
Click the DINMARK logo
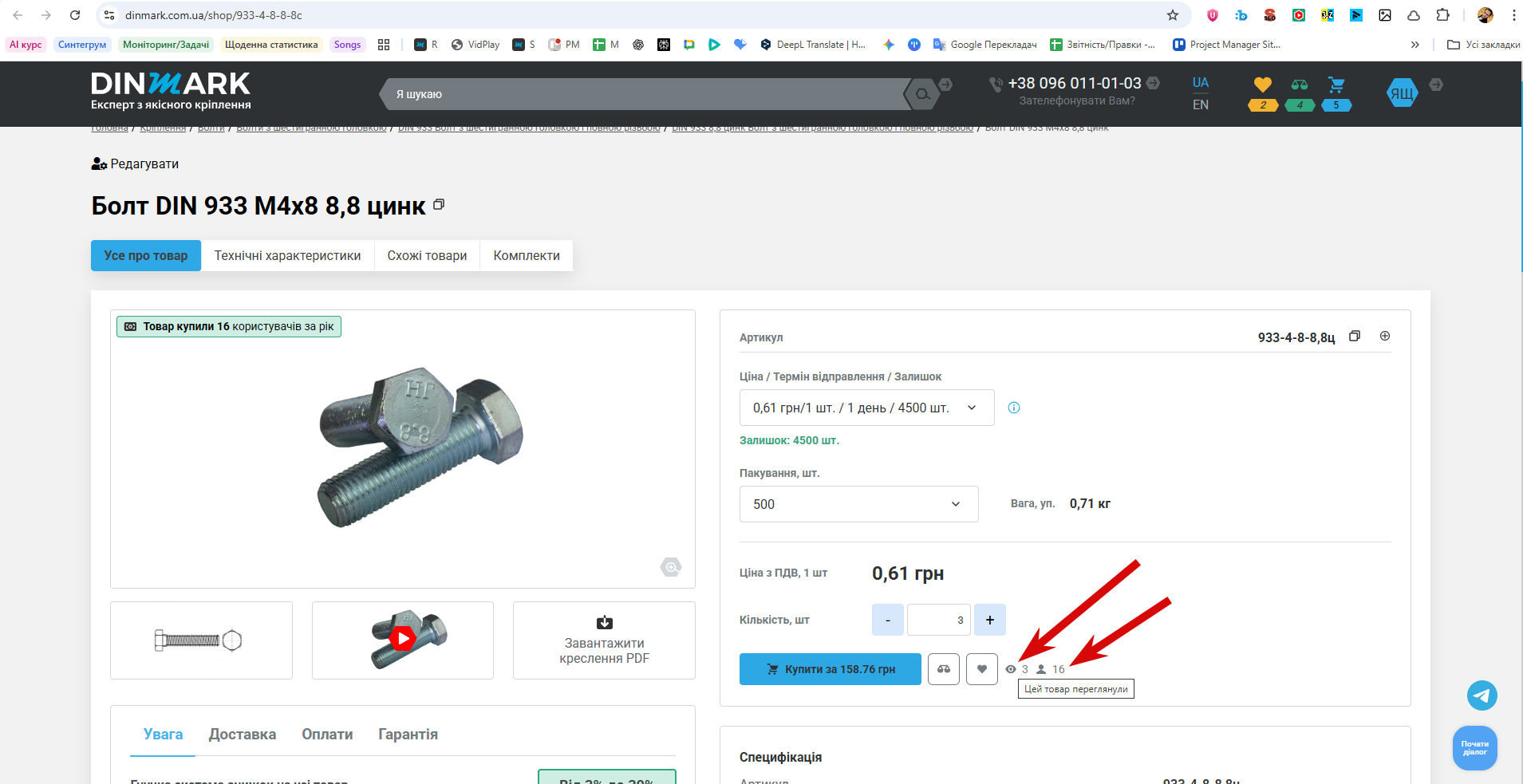click(171, 92)
